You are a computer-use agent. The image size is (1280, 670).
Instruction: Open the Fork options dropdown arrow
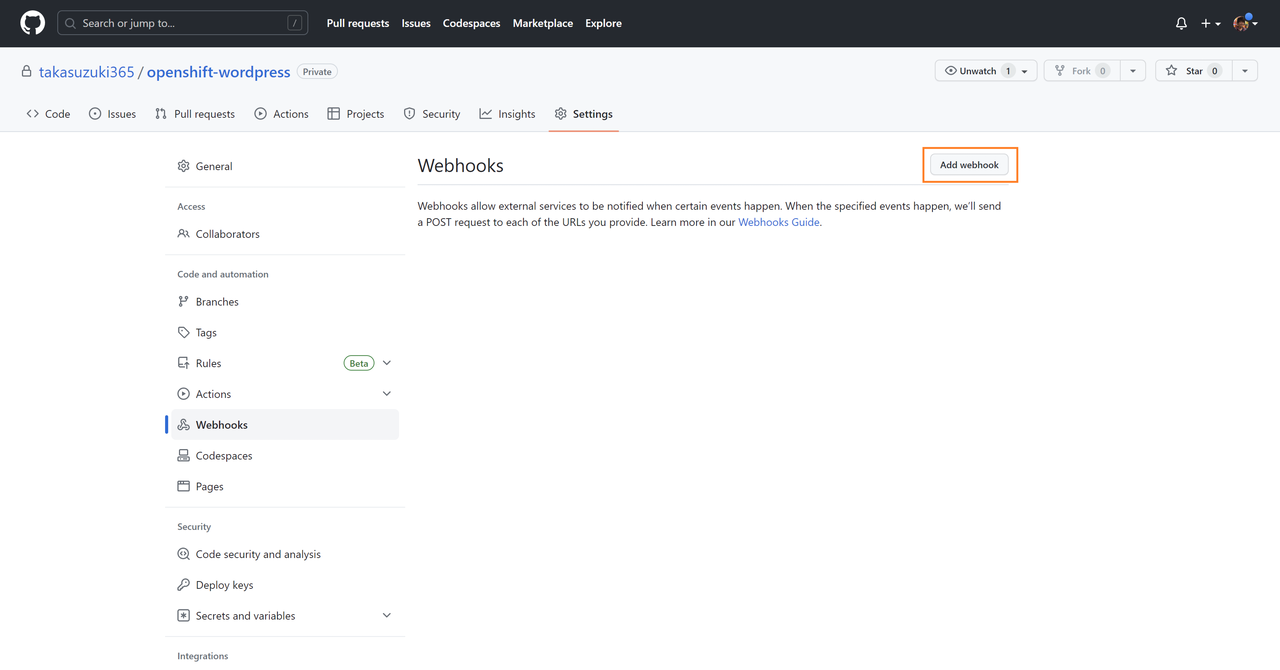(x=1133, y=71)
